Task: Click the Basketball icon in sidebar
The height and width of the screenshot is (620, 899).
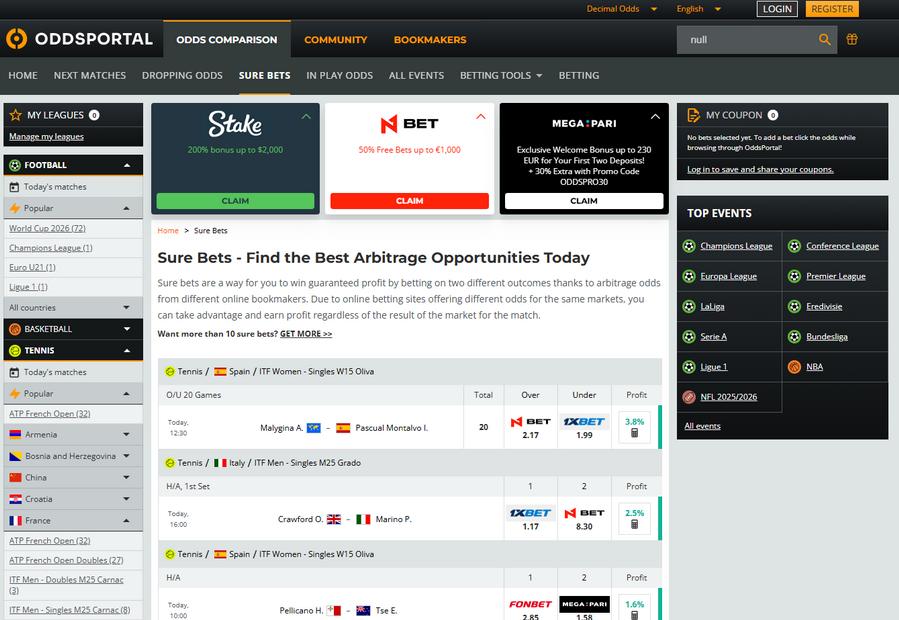Action: (x=15, y=329)
